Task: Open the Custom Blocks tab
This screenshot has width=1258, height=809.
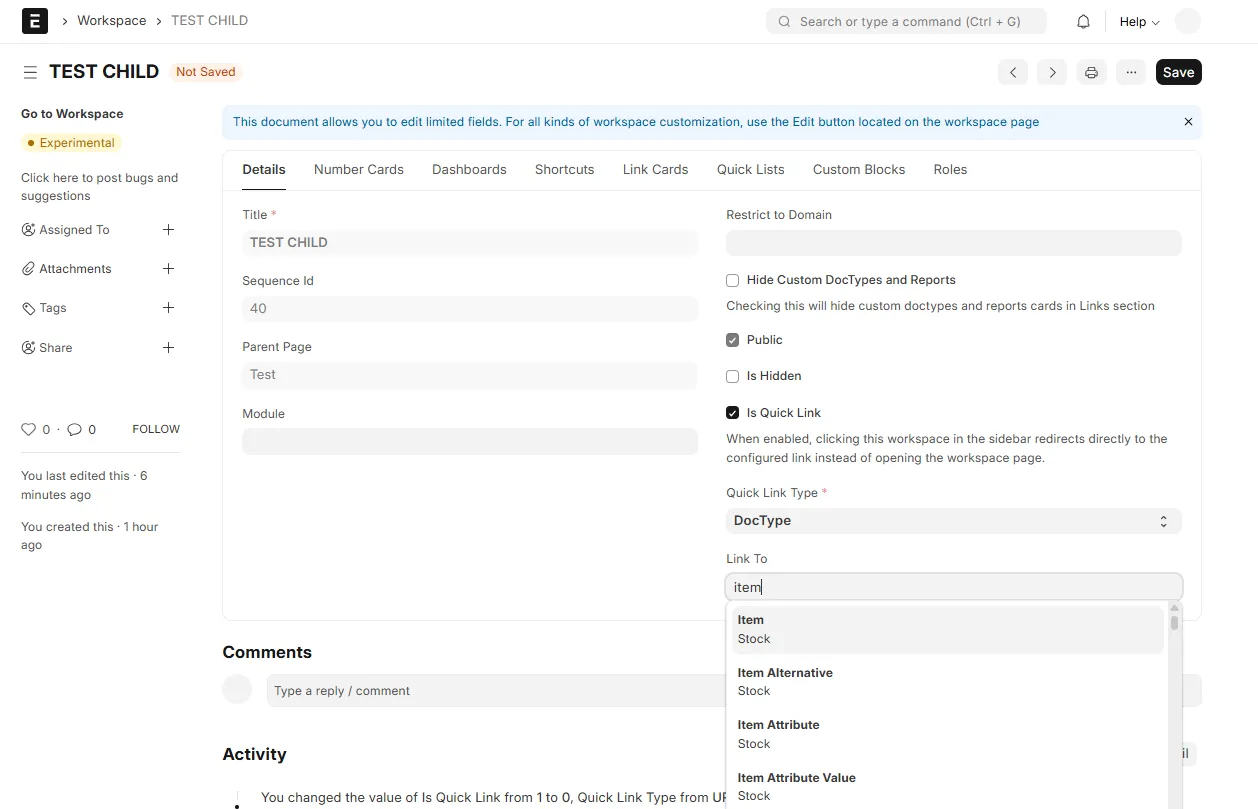Action: click(859, 169)
